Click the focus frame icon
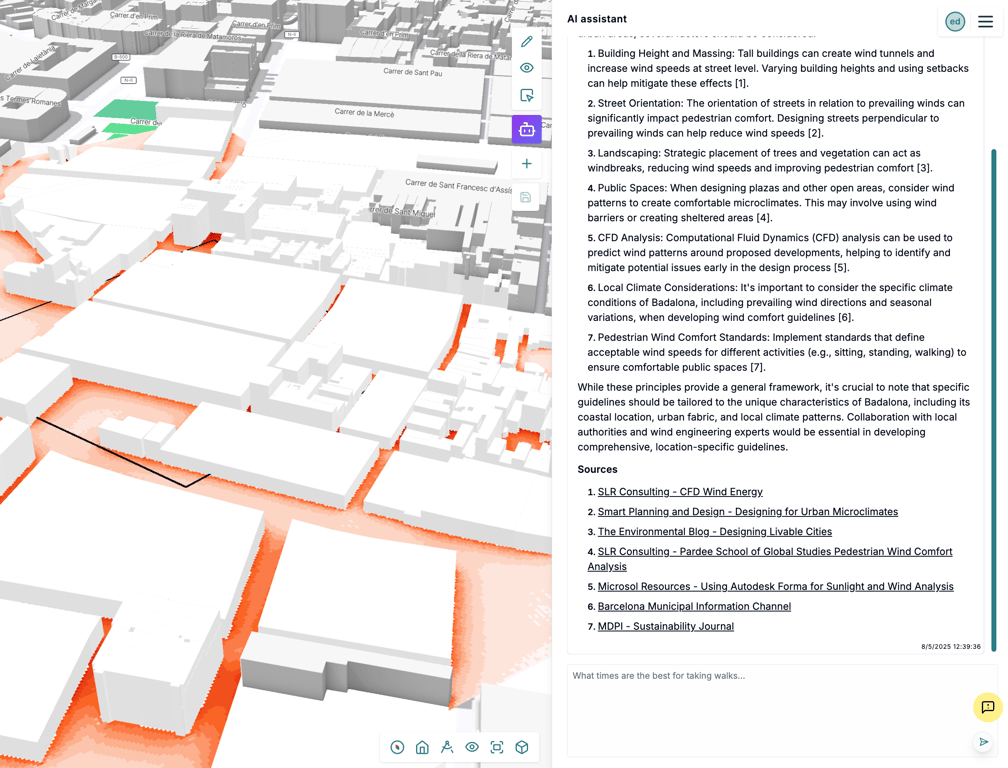Image resolution: width=1008 pixels, height=768 pixels. point(497,747)
